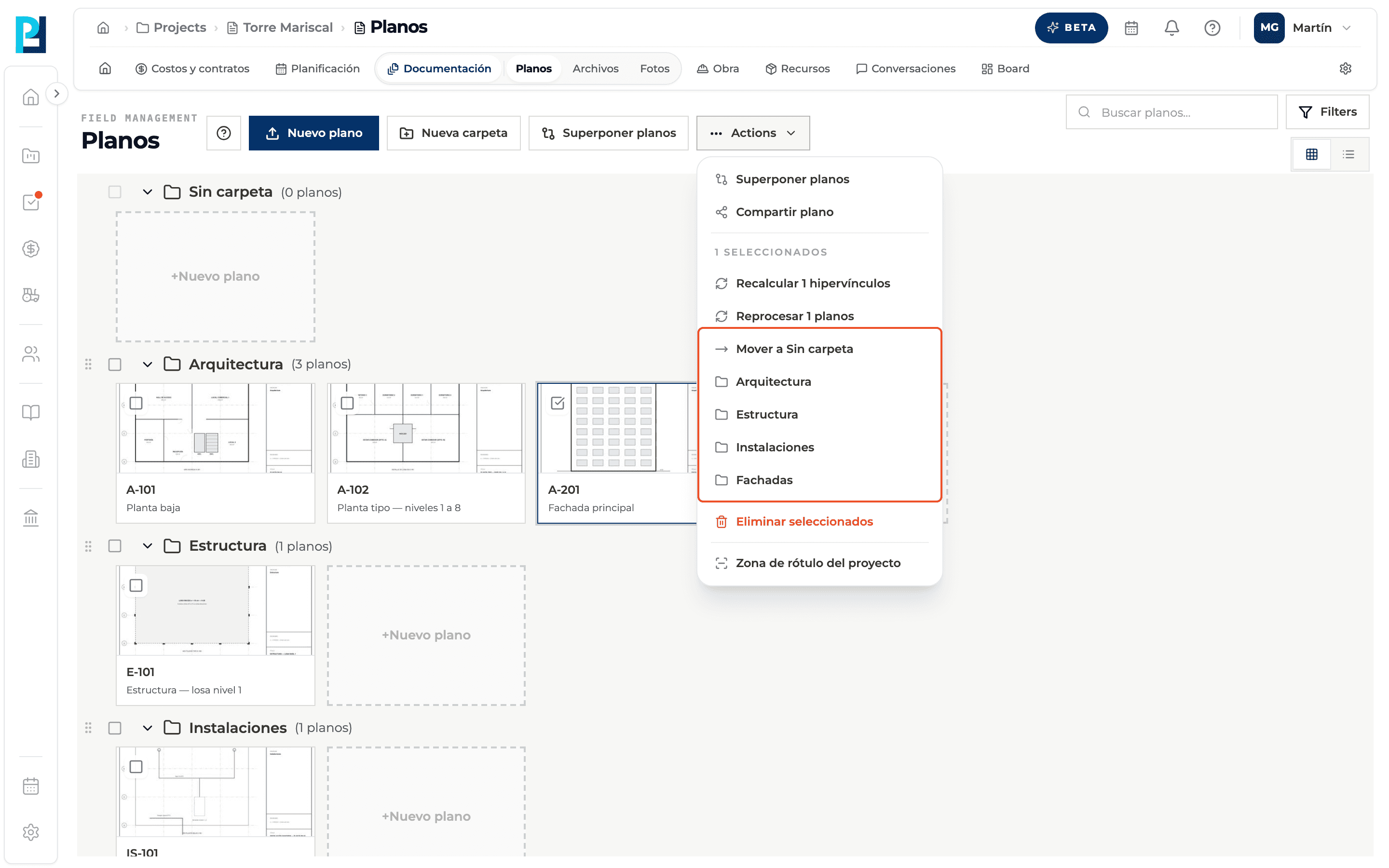Focus the Buscar planos search field
Screen dimensions: 1389x868
[1171, 112]
